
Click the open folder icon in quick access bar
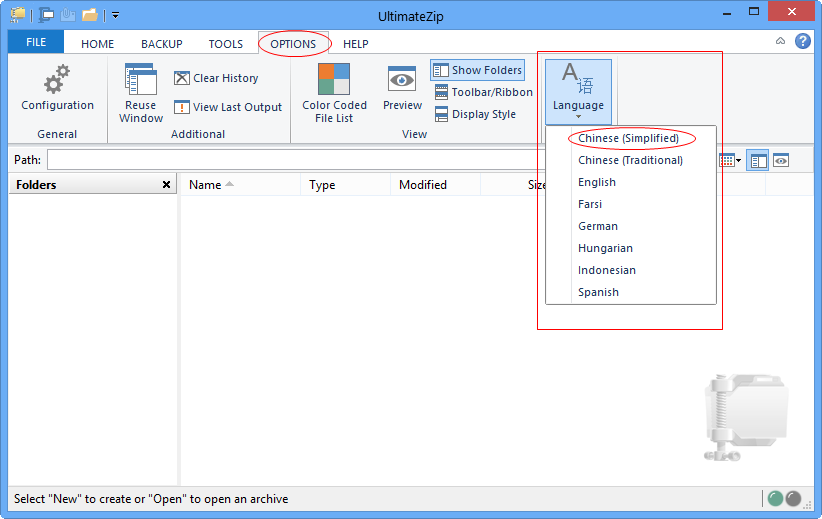tap(90, 15)
